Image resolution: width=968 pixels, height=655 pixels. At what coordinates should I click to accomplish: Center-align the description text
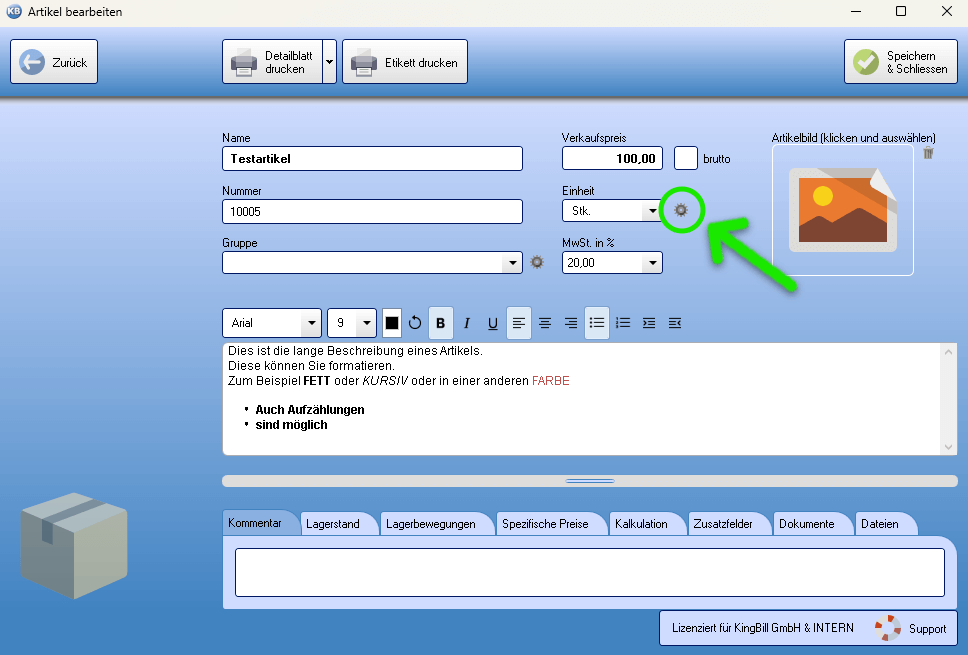click(545, 323)
